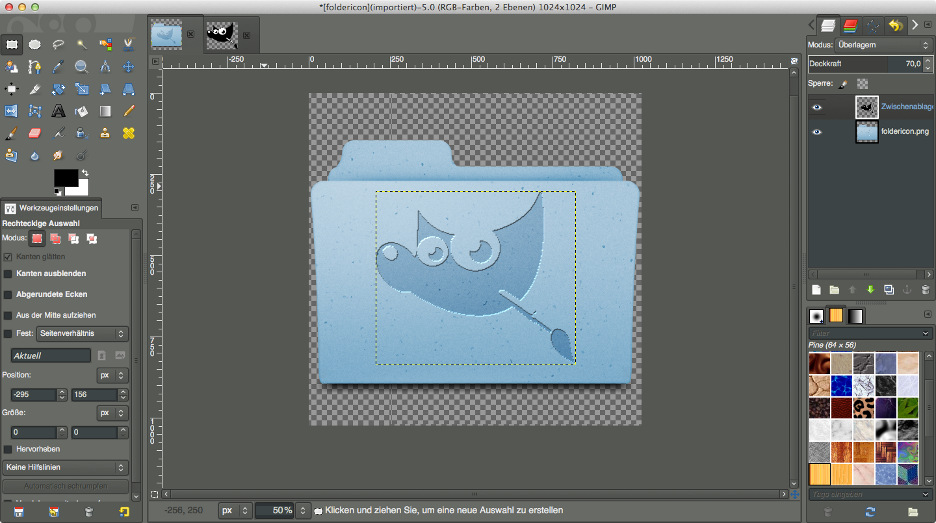Hide the foldericon.png layer via eye icon
The height and width of the screenshot is (523, 936).
(817, 132)
